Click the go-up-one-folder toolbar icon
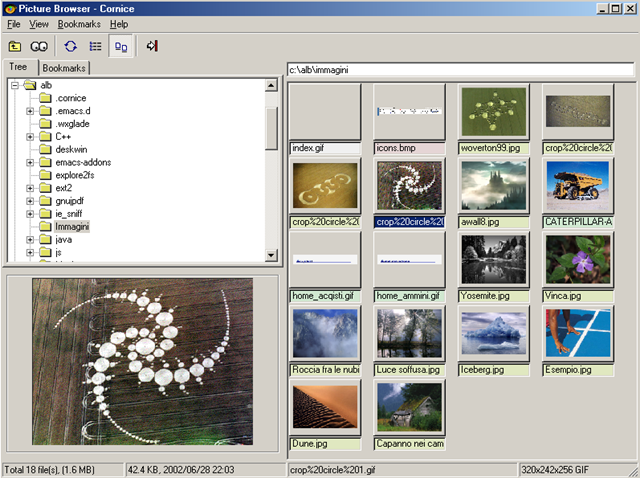This screenshot has width=640, height=478. (14, 46)
